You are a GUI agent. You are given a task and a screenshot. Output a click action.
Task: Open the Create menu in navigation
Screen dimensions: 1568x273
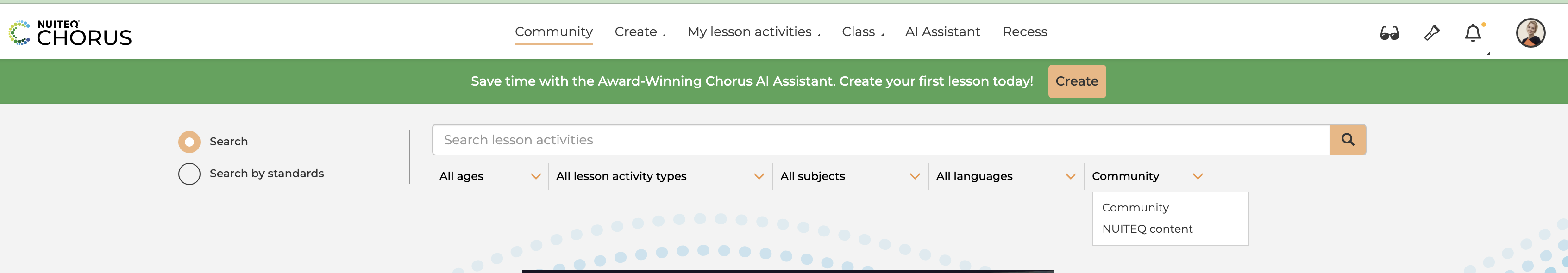(640, 31)
